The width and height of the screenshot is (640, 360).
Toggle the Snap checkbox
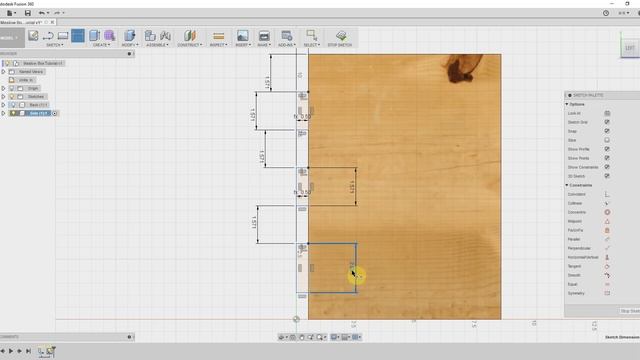point(607,131)
